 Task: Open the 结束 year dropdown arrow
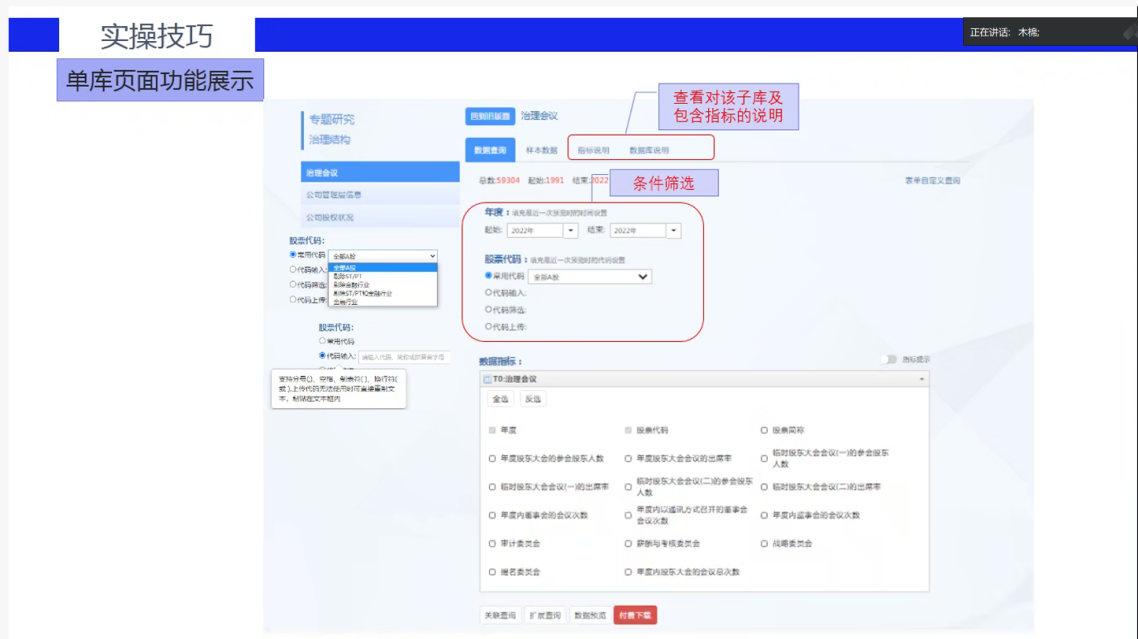(x=673, y=231)
